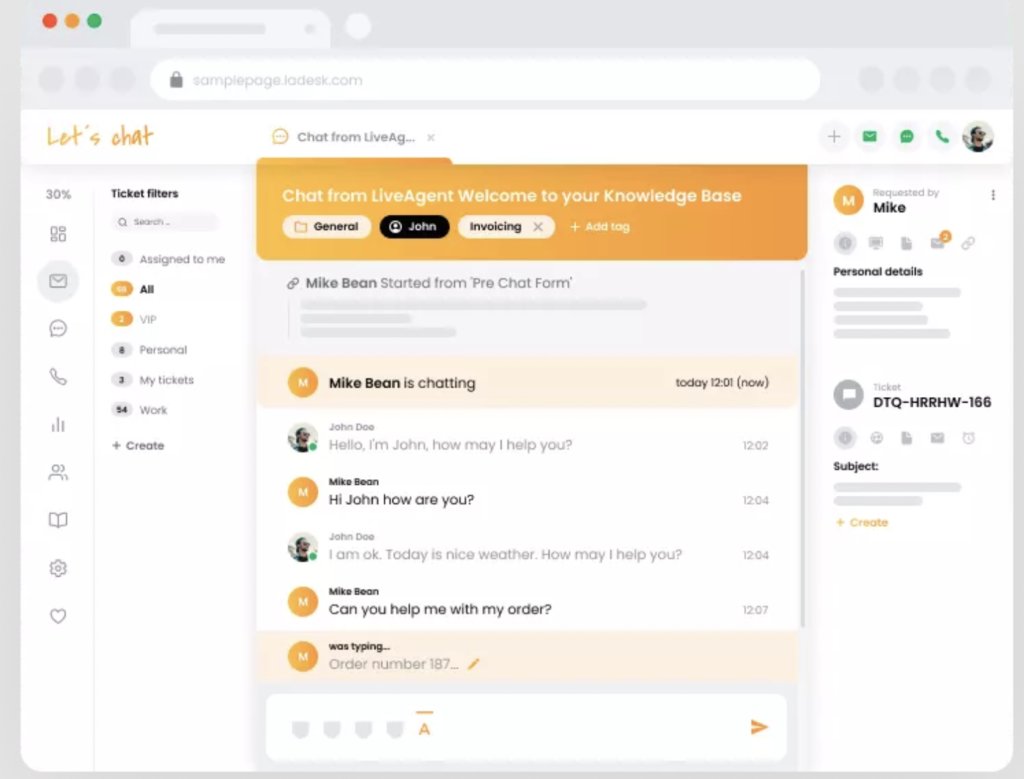The width and height of the screenshot is (1024, 779).
Task: Click the monitor icon in contact panel
Action: (876, 243)
